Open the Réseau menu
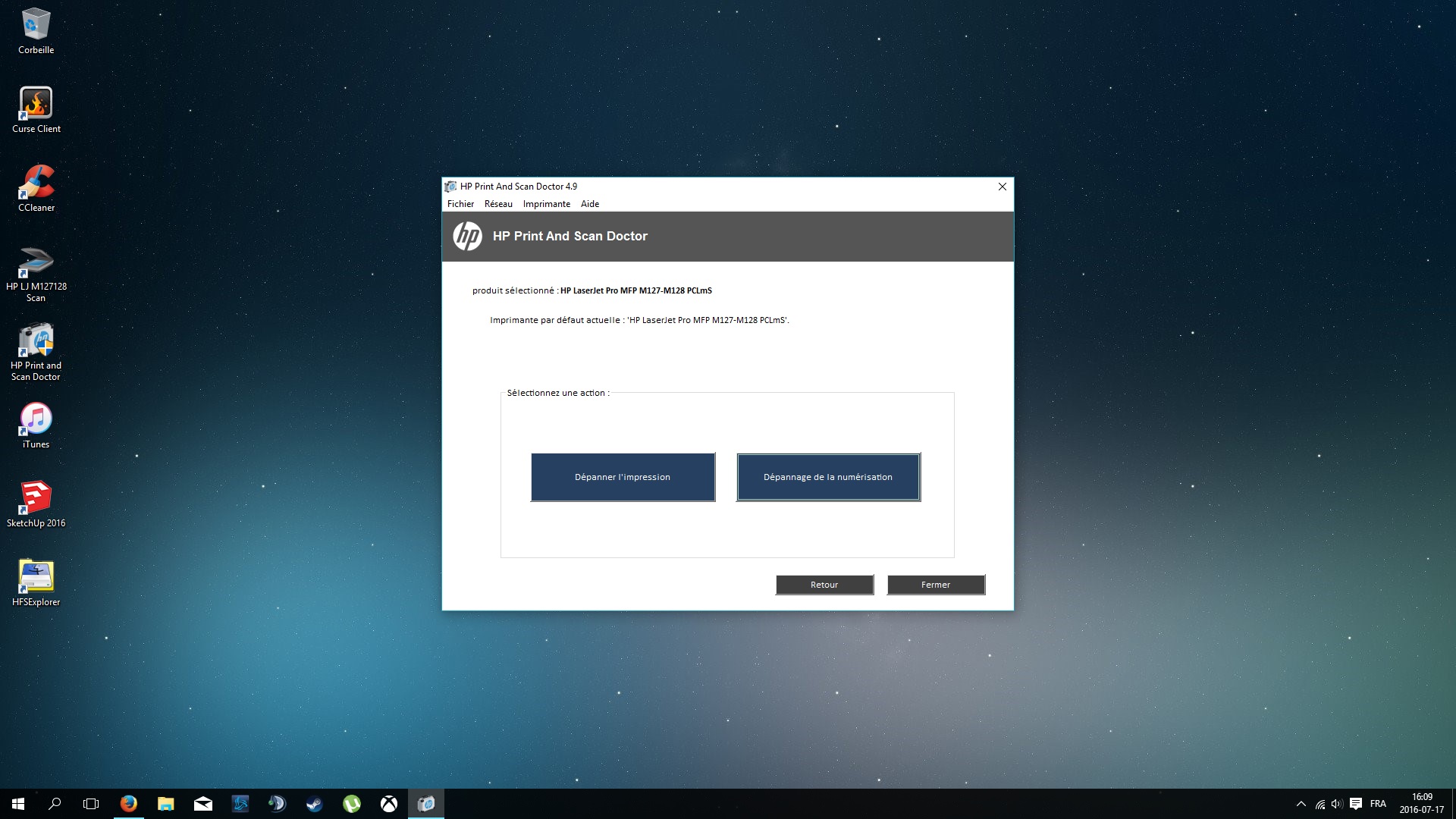This screenshot has width=1456, height=819. [x=498, y=204]
